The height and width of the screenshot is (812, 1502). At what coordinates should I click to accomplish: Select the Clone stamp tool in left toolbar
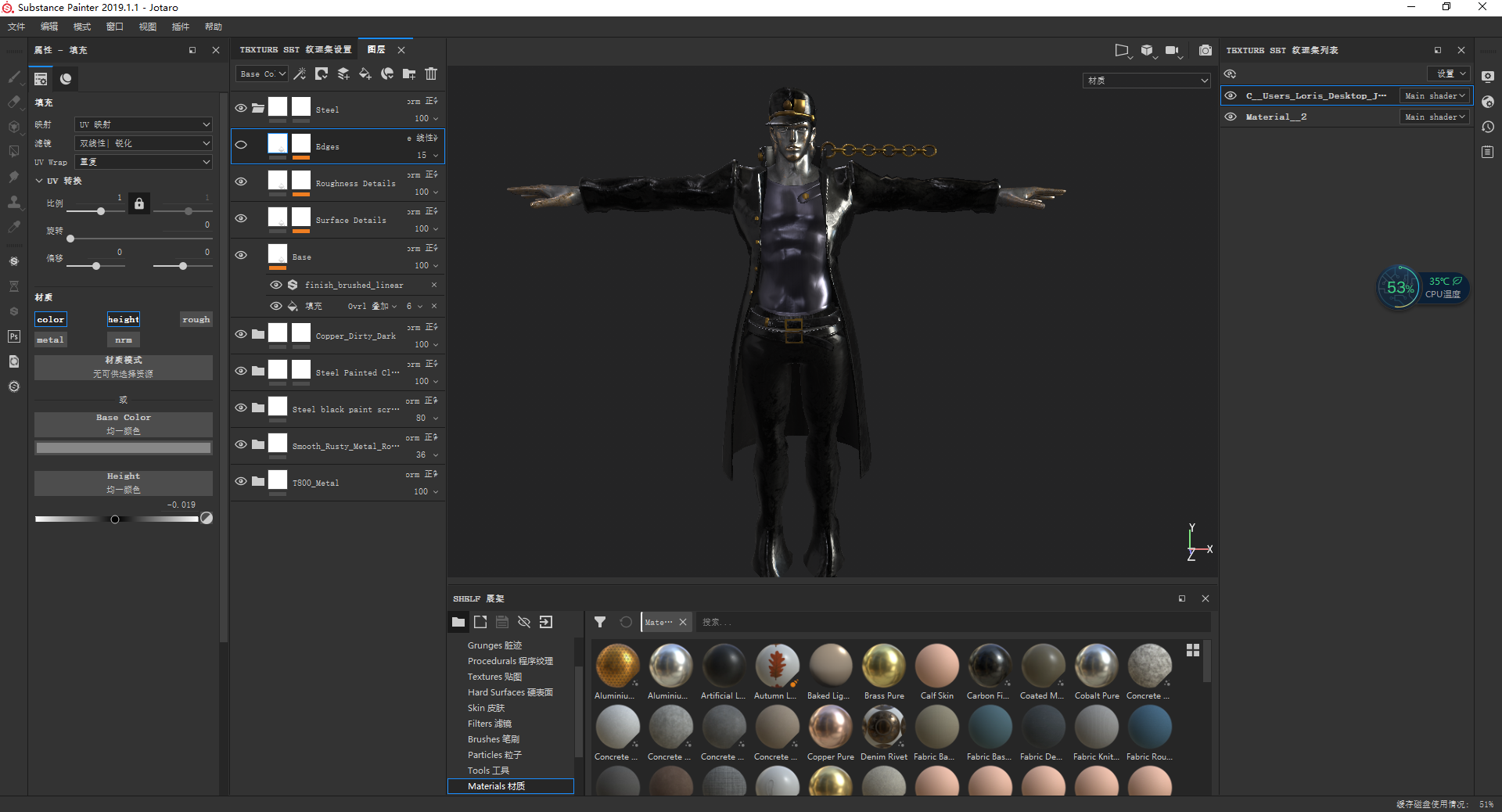click(x=14, y=202)
